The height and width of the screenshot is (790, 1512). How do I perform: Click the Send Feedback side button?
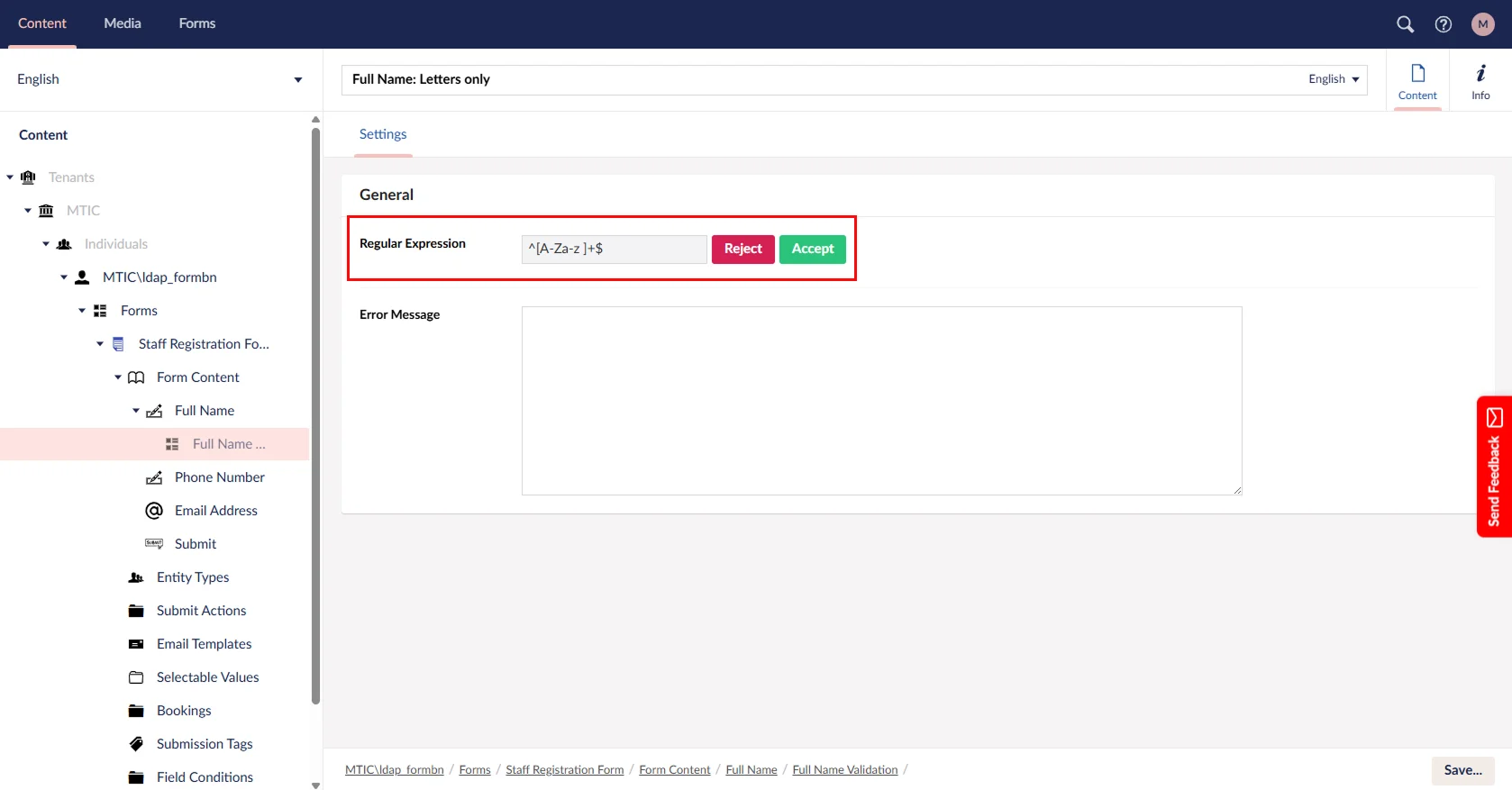coord(1494,467)
